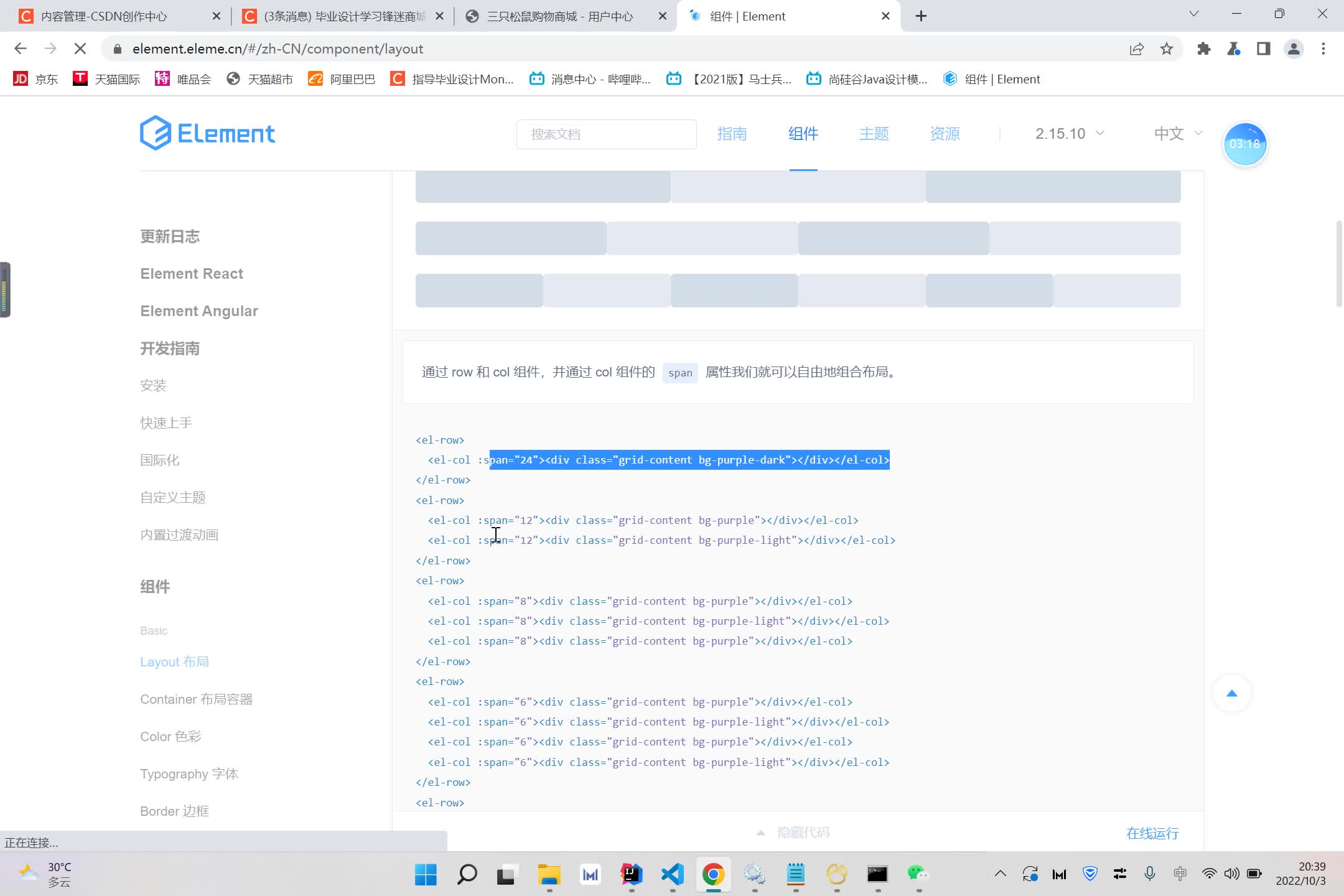
Task: Open tab search chevron in title bar
Action: click(x=1194, y=14)
